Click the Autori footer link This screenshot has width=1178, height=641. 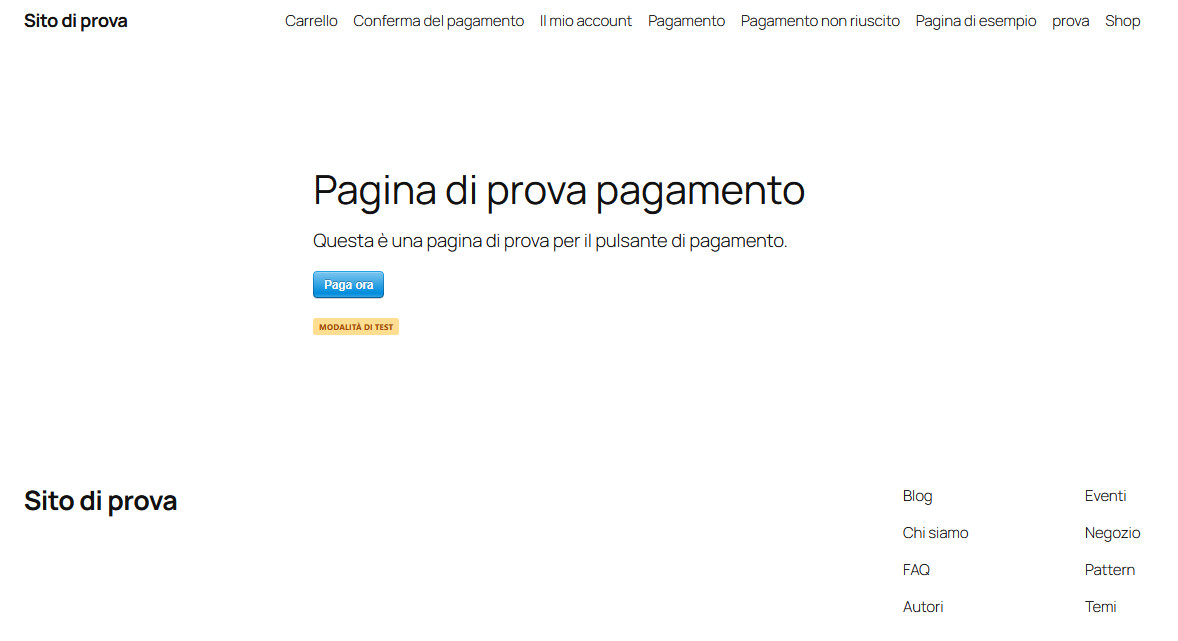point(922,606)
